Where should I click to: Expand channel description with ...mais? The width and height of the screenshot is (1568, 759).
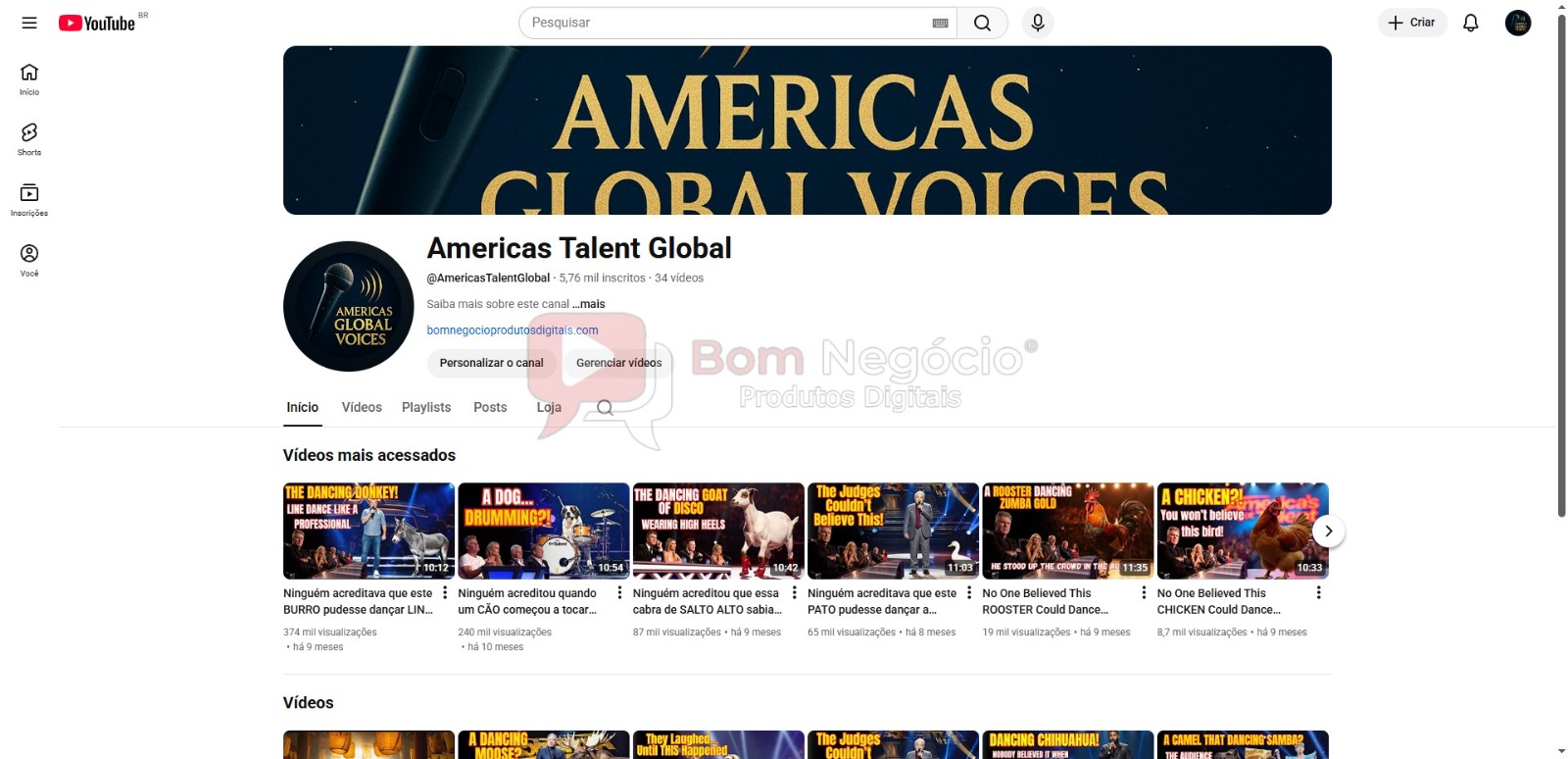coord(589,304)
